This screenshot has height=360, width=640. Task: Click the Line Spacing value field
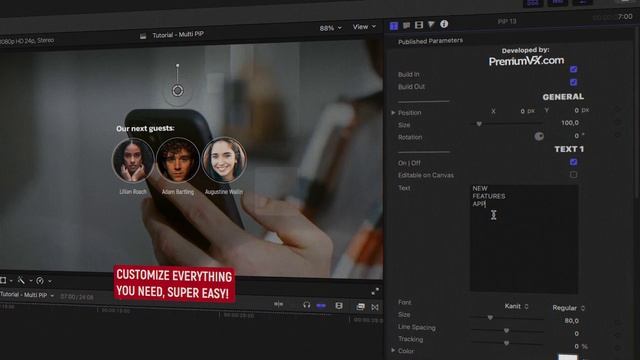[576, 333]
